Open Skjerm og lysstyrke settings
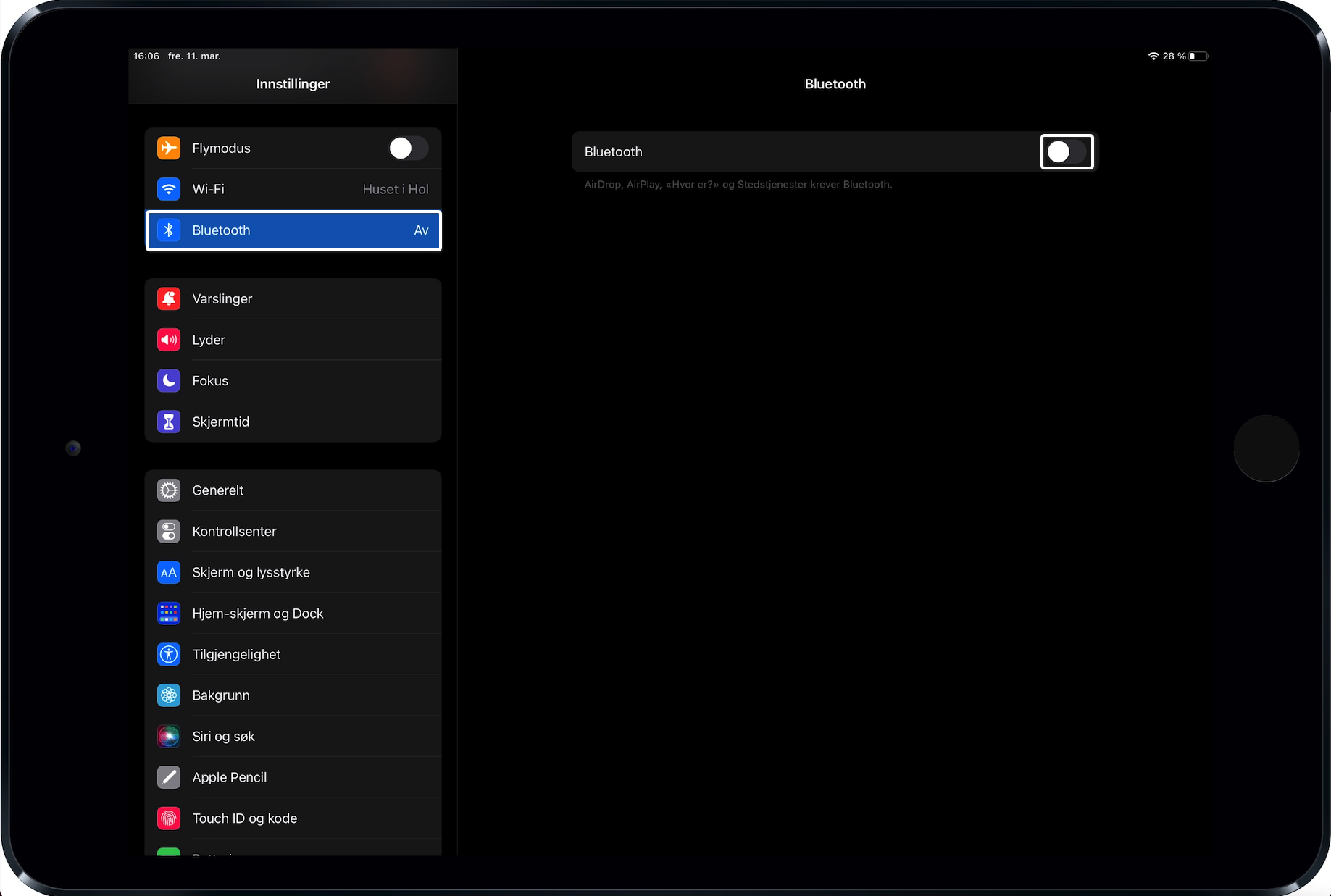1331x896 pixels. 293,572
